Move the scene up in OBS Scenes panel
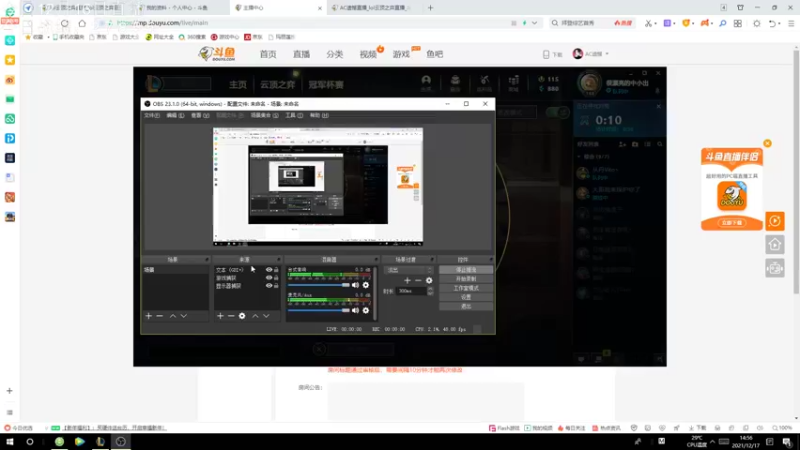The image size is (800, 450). [173, 316]
